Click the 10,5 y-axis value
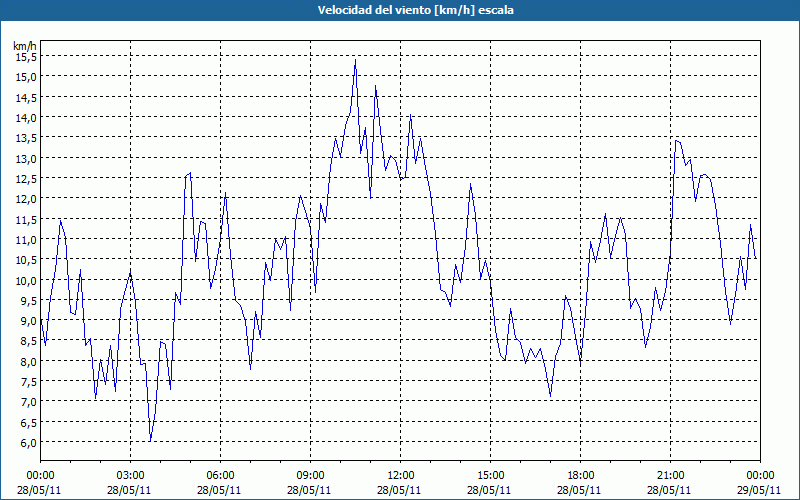This screenshot has height=500, width=800. pyautogui.click(x=26, y=260)
